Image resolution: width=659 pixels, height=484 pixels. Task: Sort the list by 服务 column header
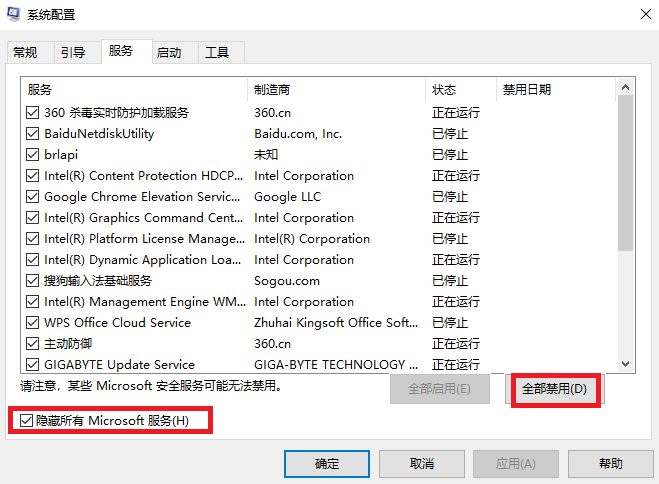click(x=134, y=90)
